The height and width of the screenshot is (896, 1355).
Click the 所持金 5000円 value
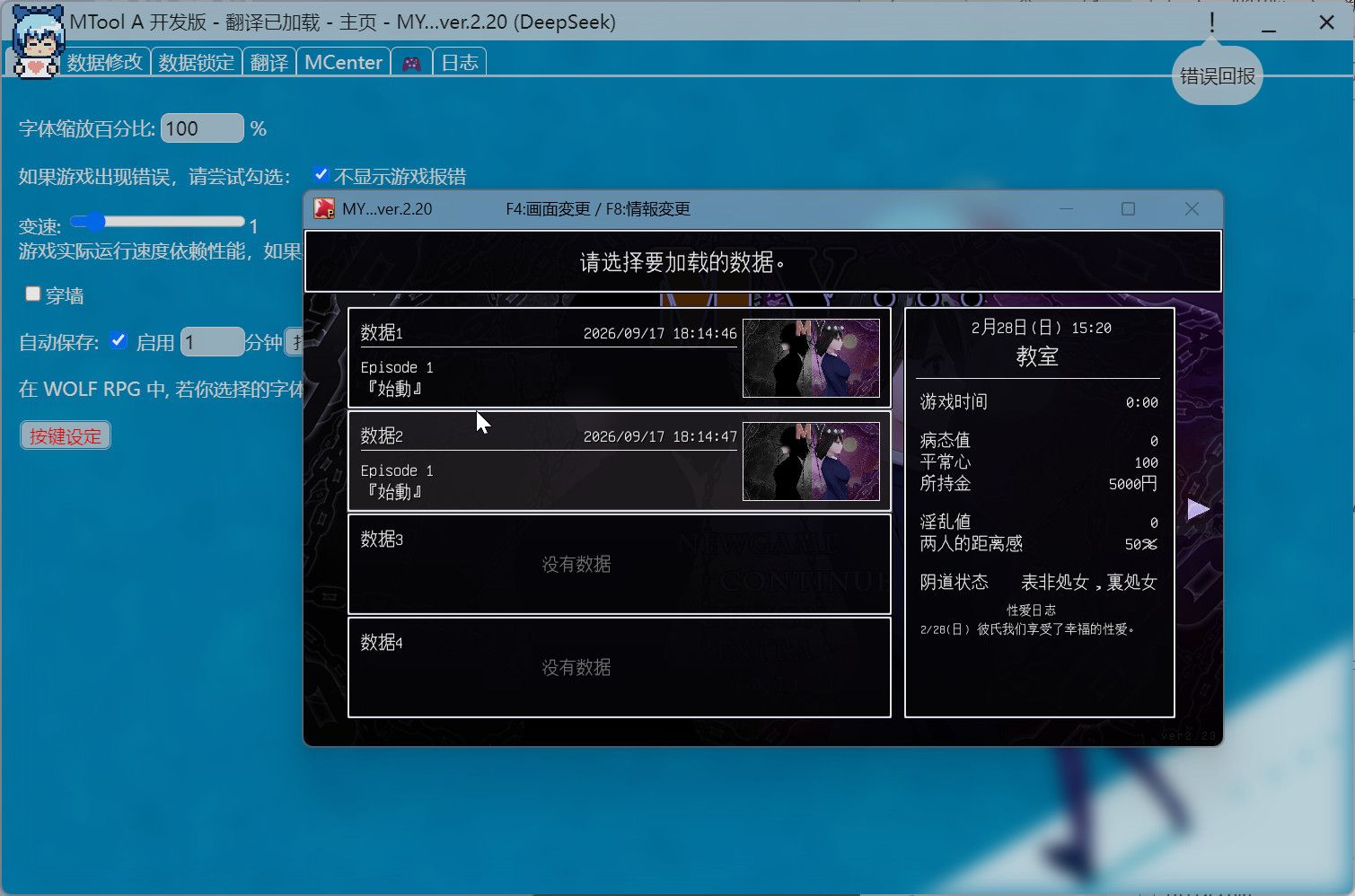coord(1132,484)
